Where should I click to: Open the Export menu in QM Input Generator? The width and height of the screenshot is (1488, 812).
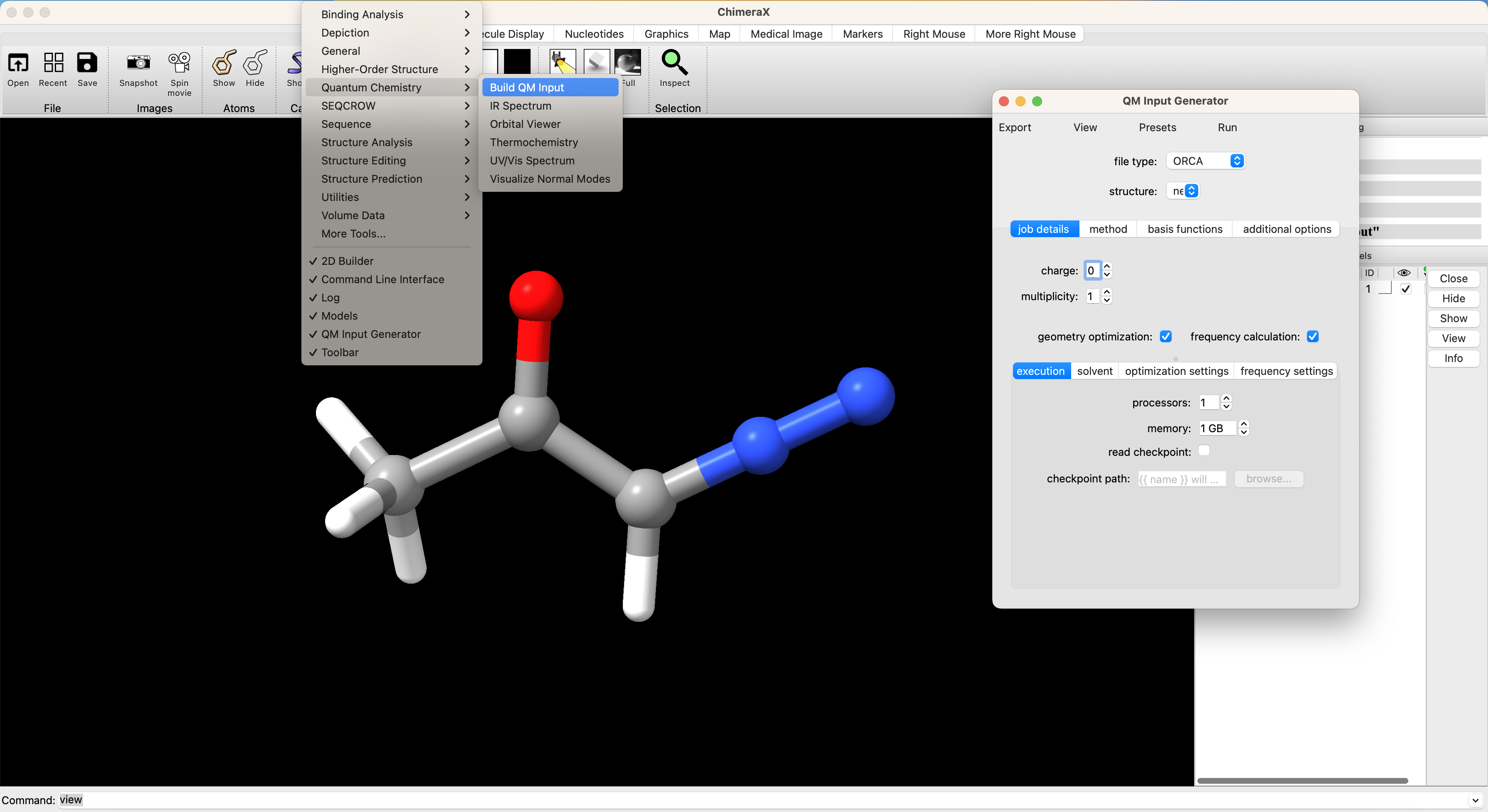1014,127
